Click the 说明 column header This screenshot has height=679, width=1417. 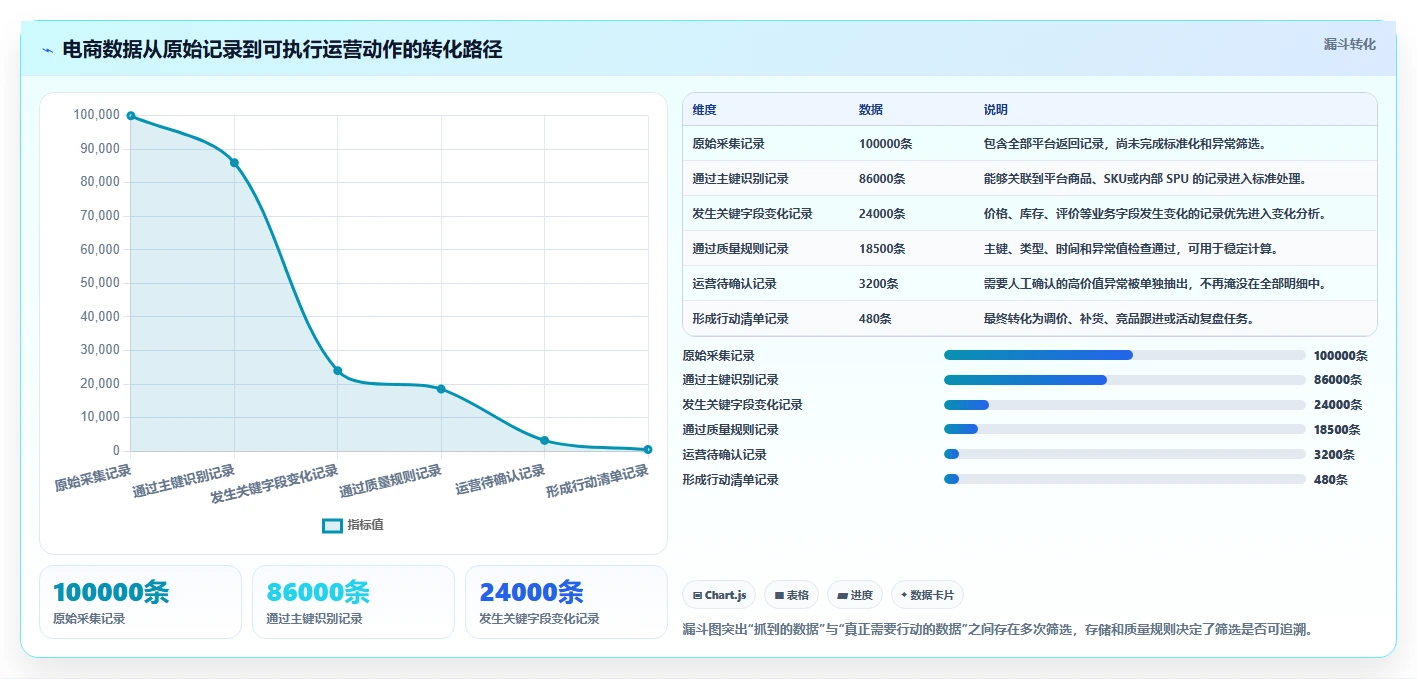(x=996, y=110)
